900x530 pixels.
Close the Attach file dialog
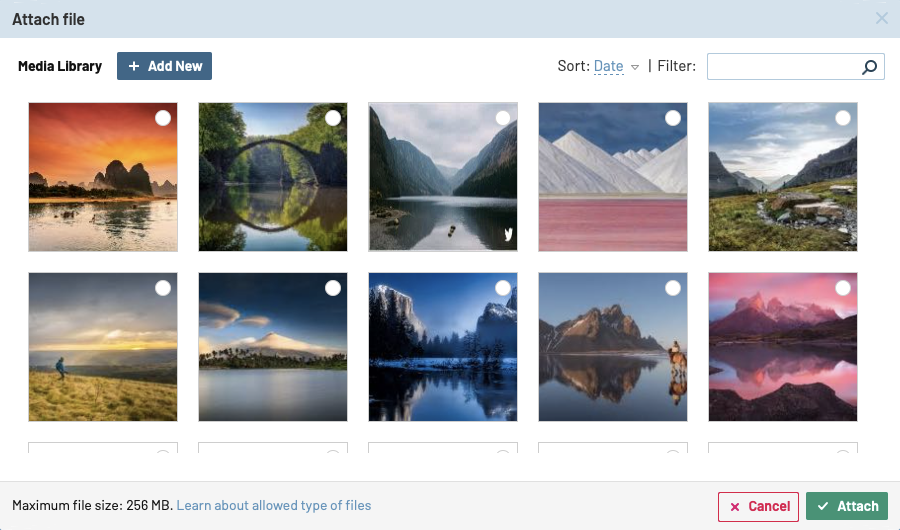point(881,18)
